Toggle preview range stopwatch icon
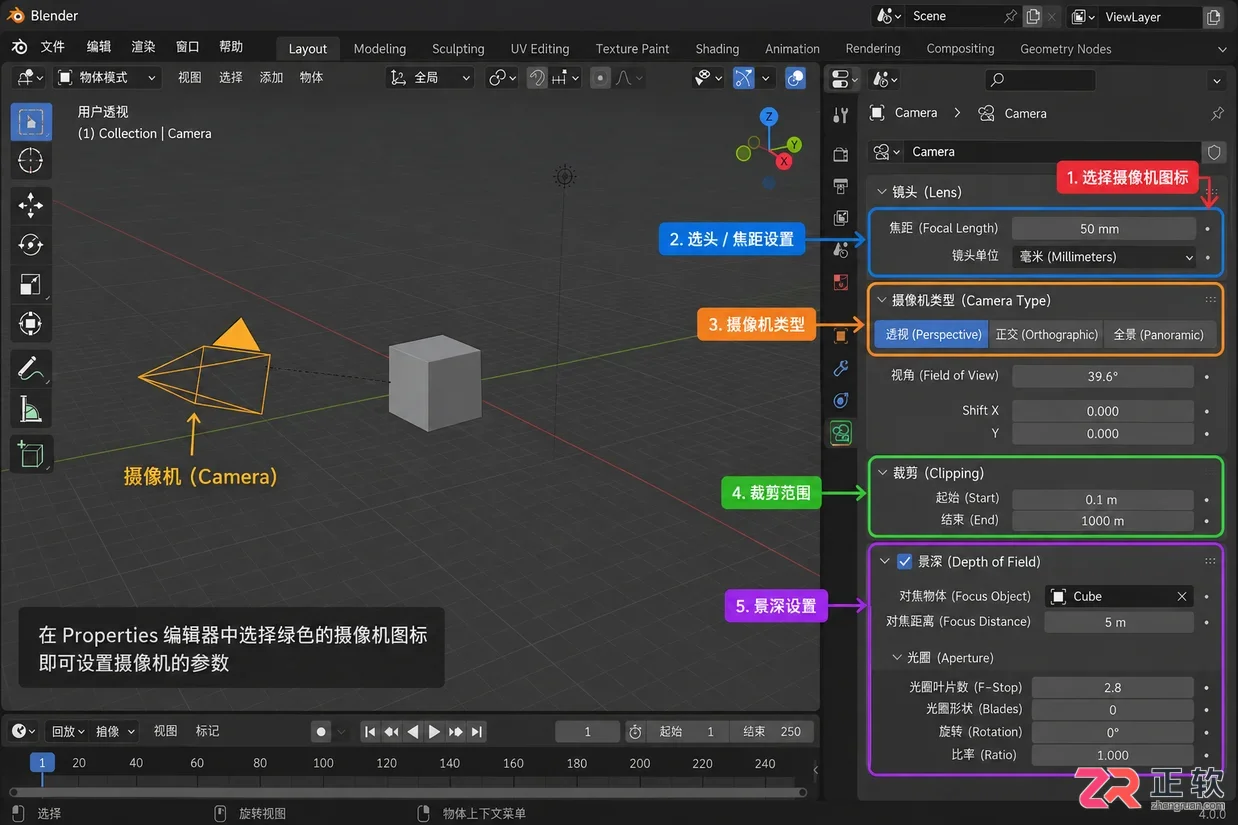 [635, 732]
